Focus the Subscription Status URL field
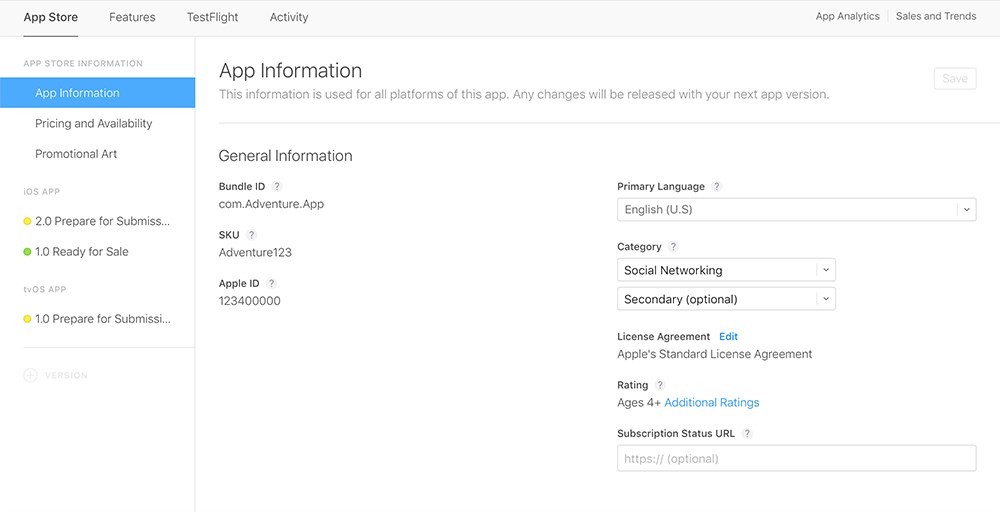 click(797, 458)
